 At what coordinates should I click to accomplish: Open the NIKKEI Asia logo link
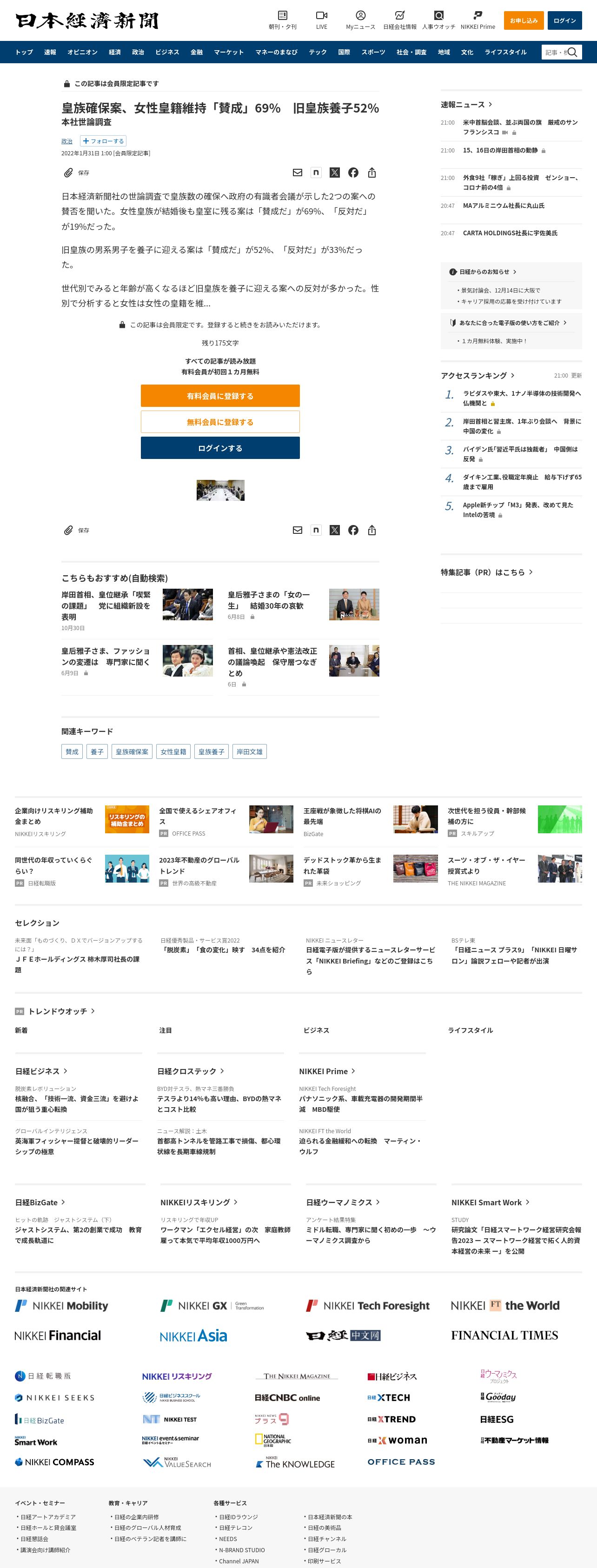[193, 1336]
